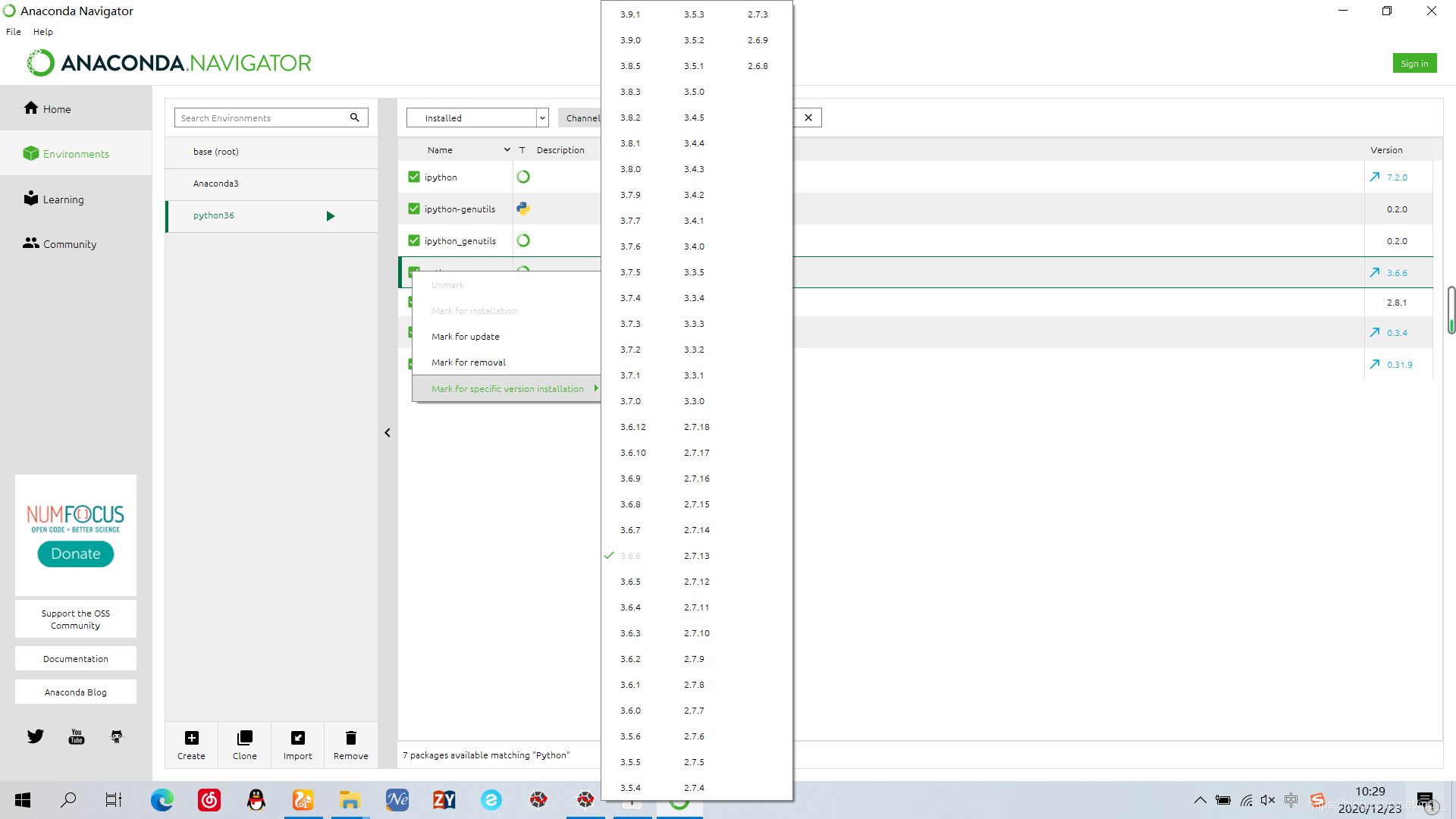This screenshot has width=1456, height=819.
Task: Uncheck the ipython package checkbox
Action: [414, 177]
